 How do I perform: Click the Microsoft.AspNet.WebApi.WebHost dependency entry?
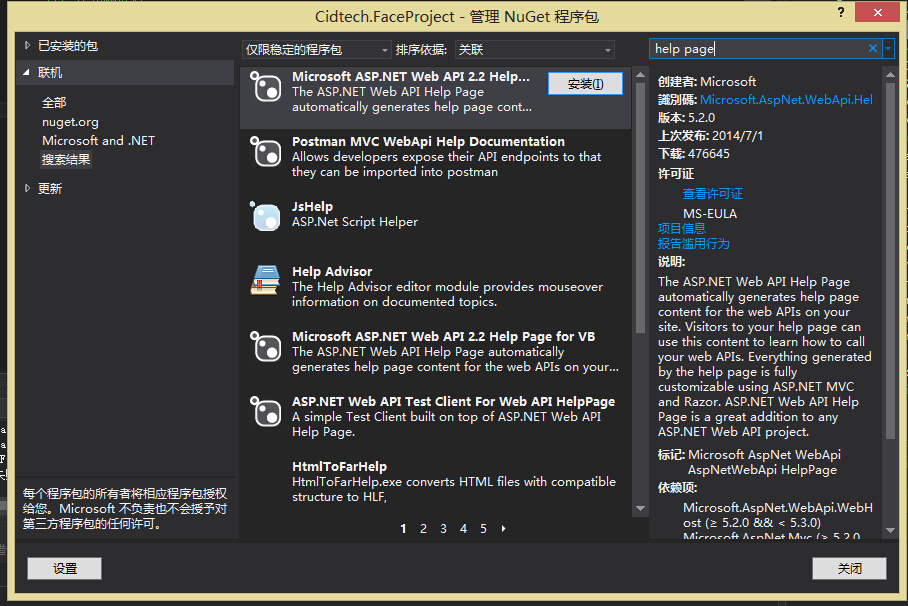tap(778, 515)
